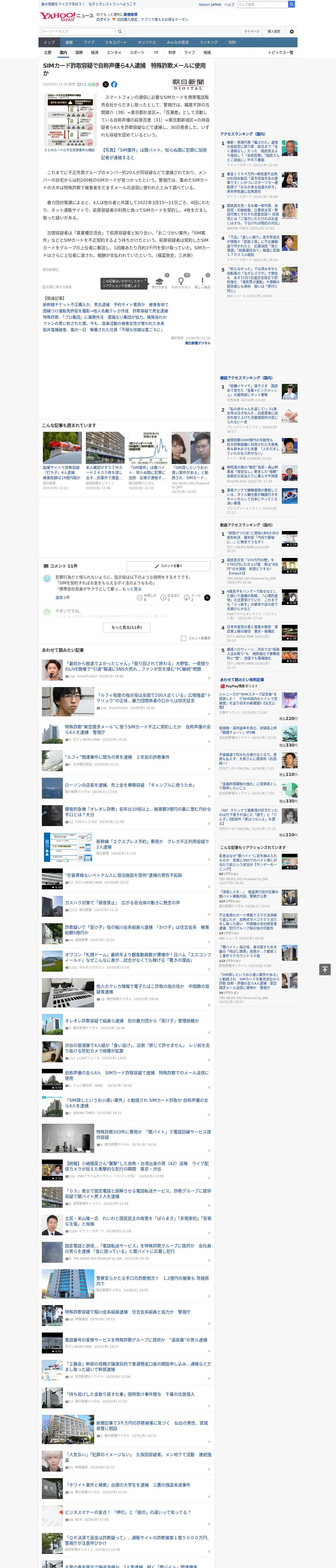336x1568 pixels.
Task: Play the 国民民主党「103万円の壁」 video
Action: (290, 566)
